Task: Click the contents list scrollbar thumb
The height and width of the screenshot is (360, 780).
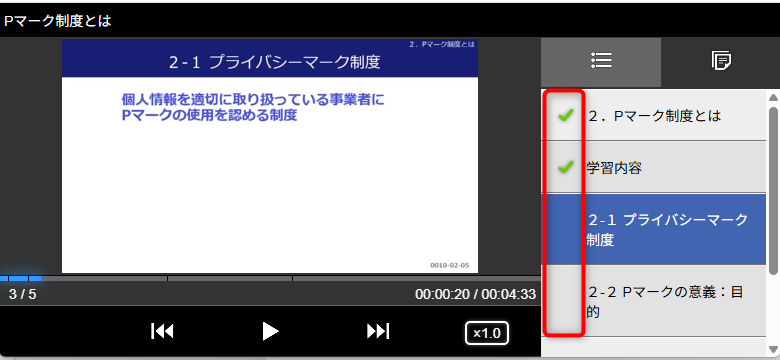Action: point(773,190)
